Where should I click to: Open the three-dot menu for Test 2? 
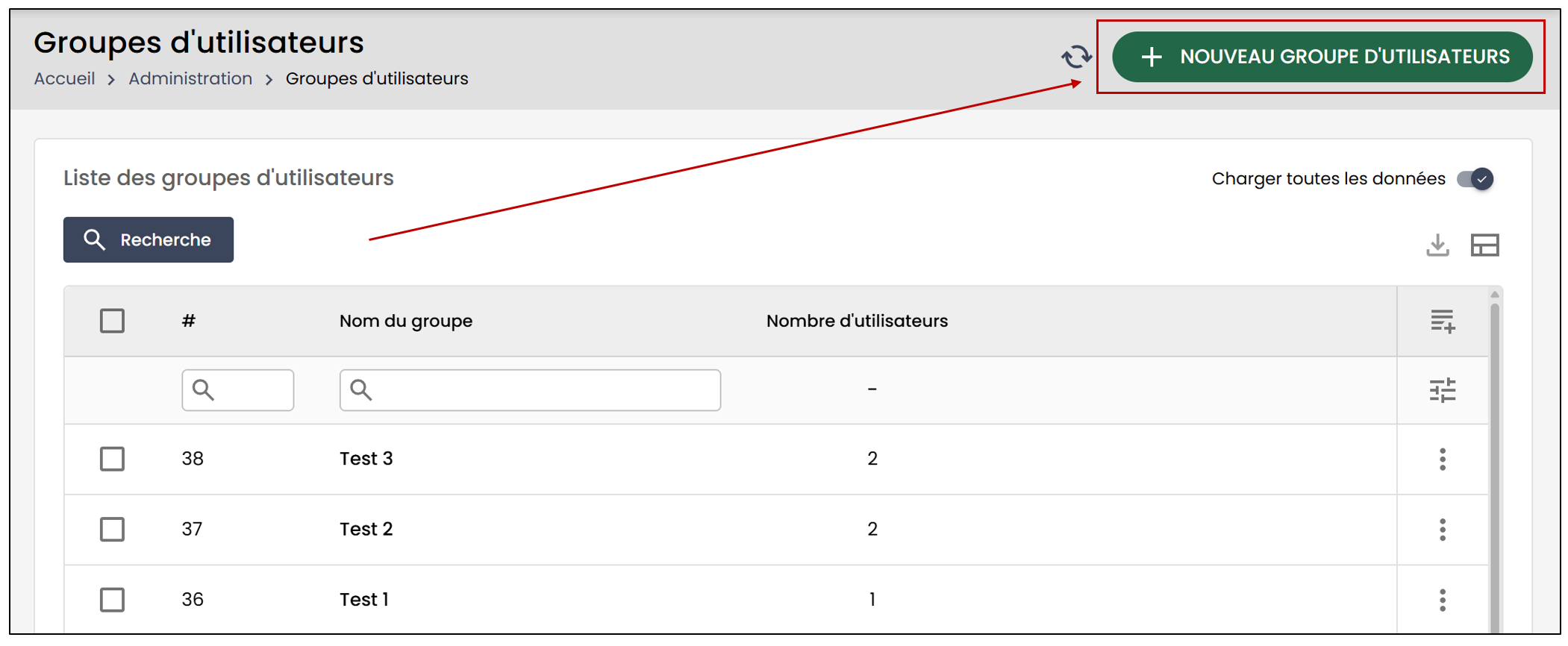point(1443,530)
